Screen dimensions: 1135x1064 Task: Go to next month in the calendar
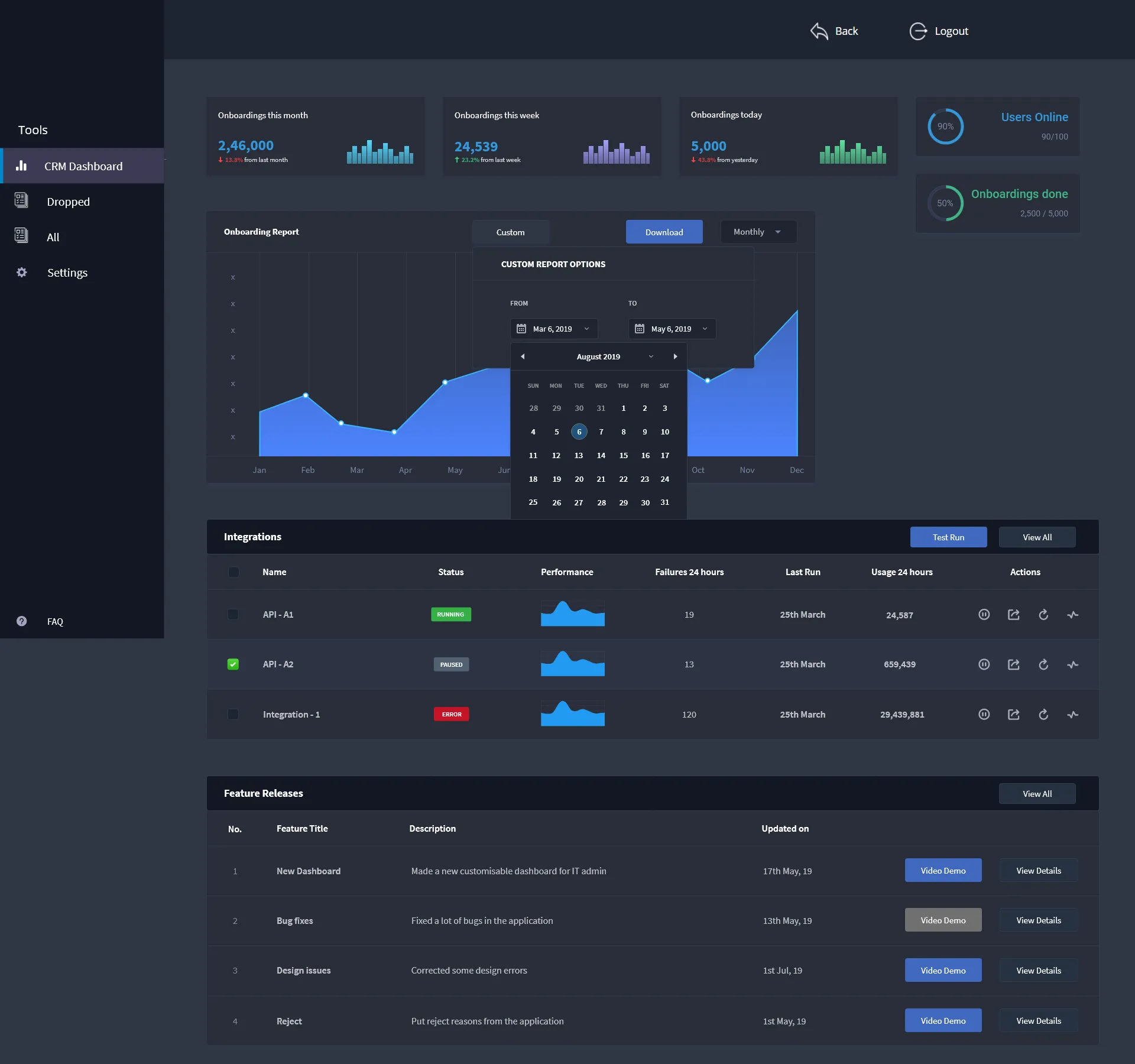[675, 356]
